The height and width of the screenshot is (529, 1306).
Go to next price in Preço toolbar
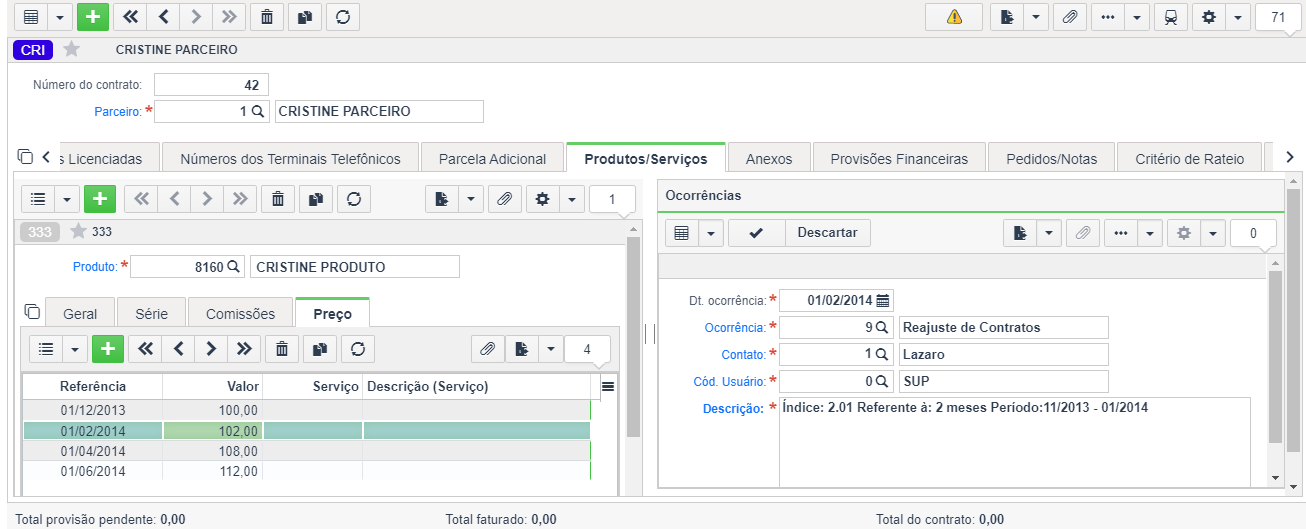(x=210, y=349)
